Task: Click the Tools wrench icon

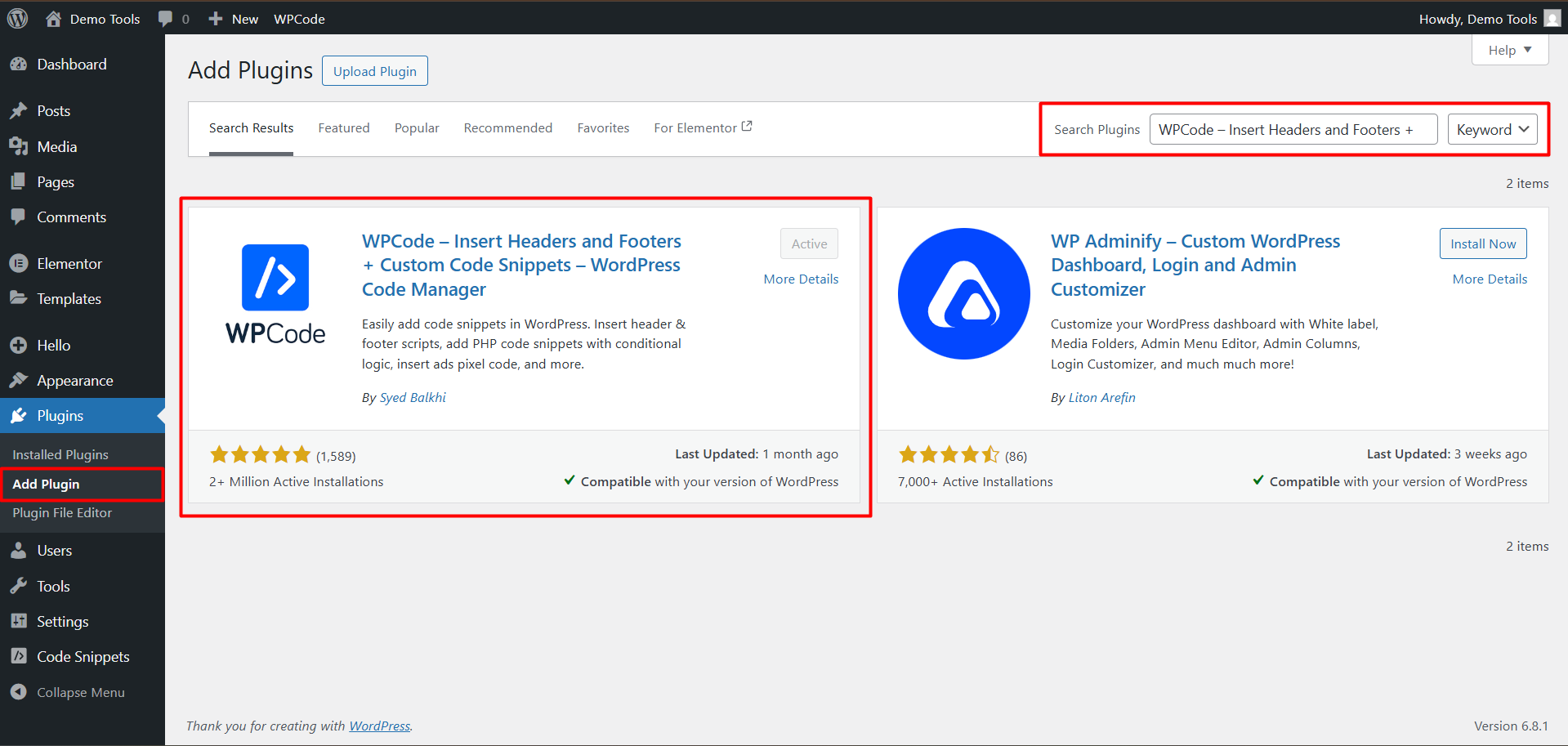Action: [x=18, y=586]
